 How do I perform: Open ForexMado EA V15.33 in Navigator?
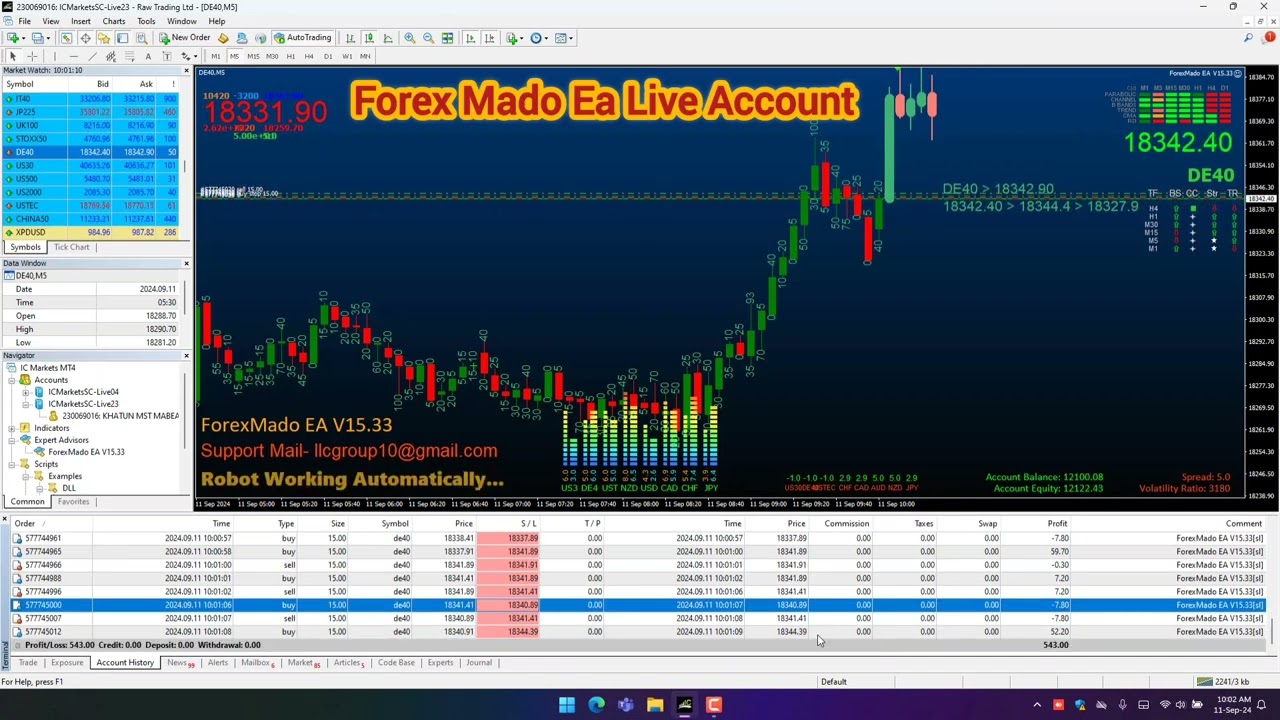(x=86, y=452)
